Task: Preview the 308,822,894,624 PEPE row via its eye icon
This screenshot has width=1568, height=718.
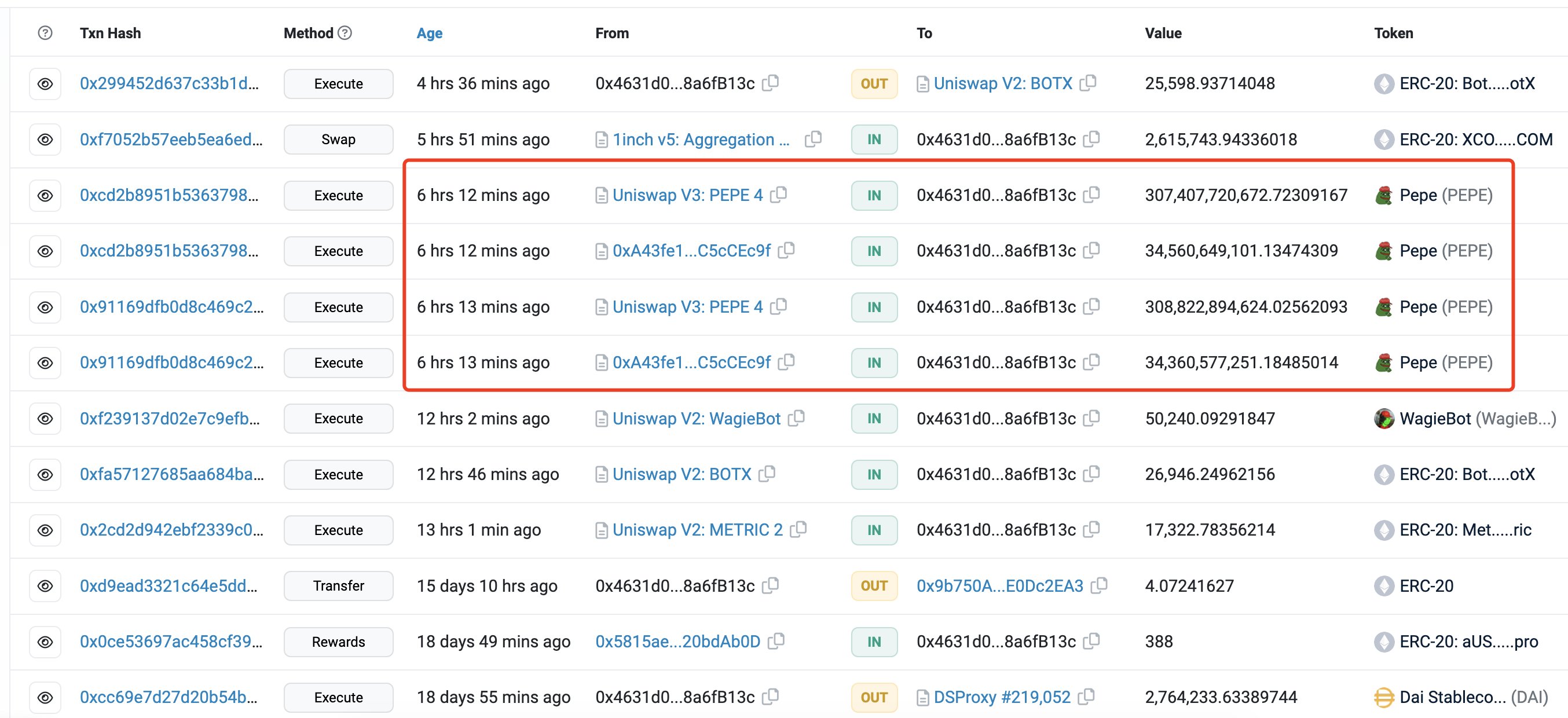Action: (45, 307)
